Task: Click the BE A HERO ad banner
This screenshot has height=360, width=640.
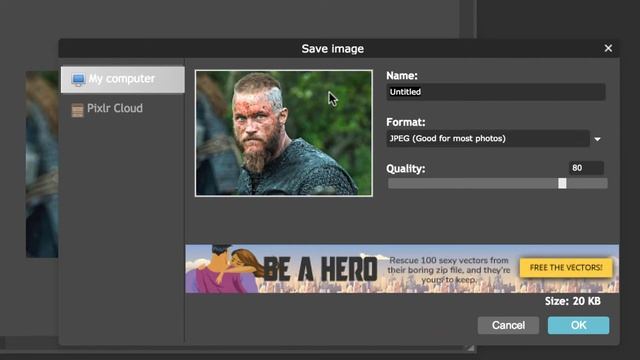Action: (402, 269)
